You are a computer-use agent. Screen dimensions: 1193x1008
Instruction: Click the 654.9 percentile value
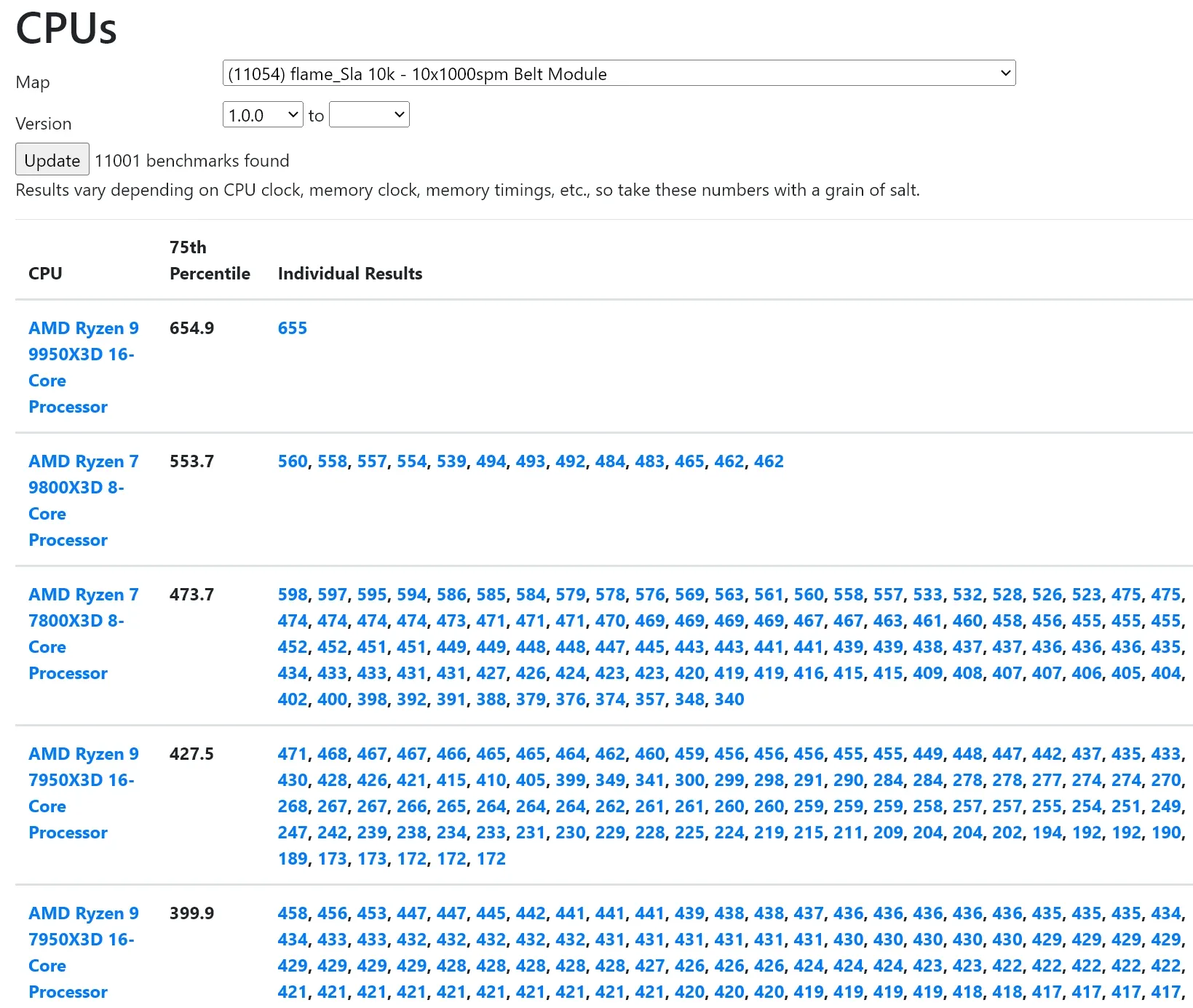[x=191, y=328]
